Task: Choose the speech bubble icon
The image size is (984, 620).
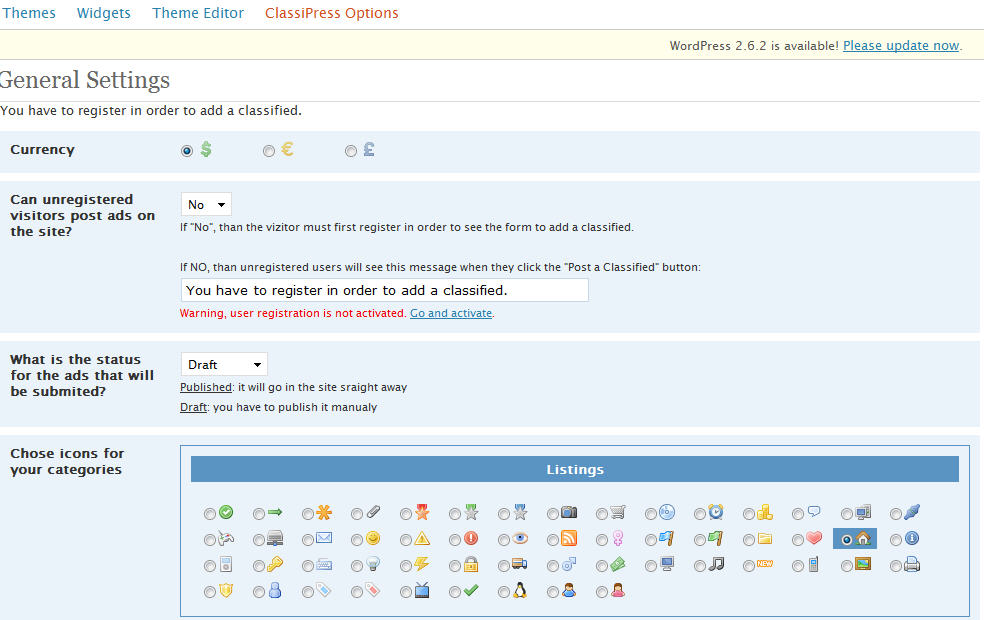Action: point(813,513)
